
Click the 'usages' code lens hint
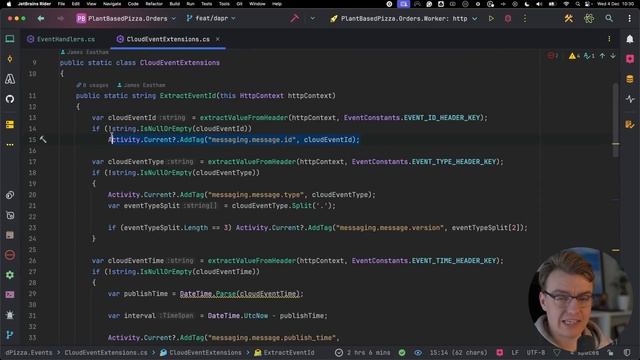coord(93,85)
